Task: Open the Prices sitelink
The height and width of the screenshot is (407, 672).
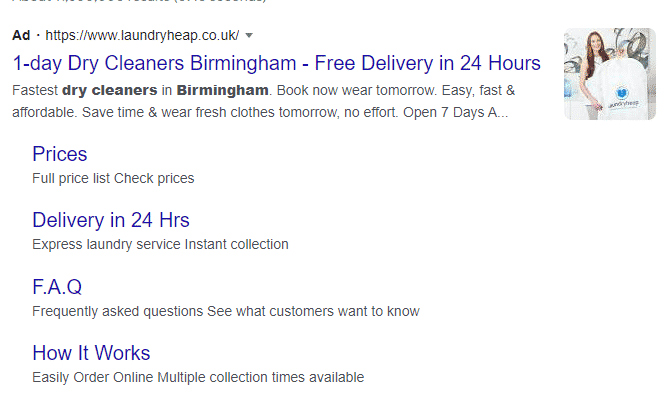Action: point(60,154)
